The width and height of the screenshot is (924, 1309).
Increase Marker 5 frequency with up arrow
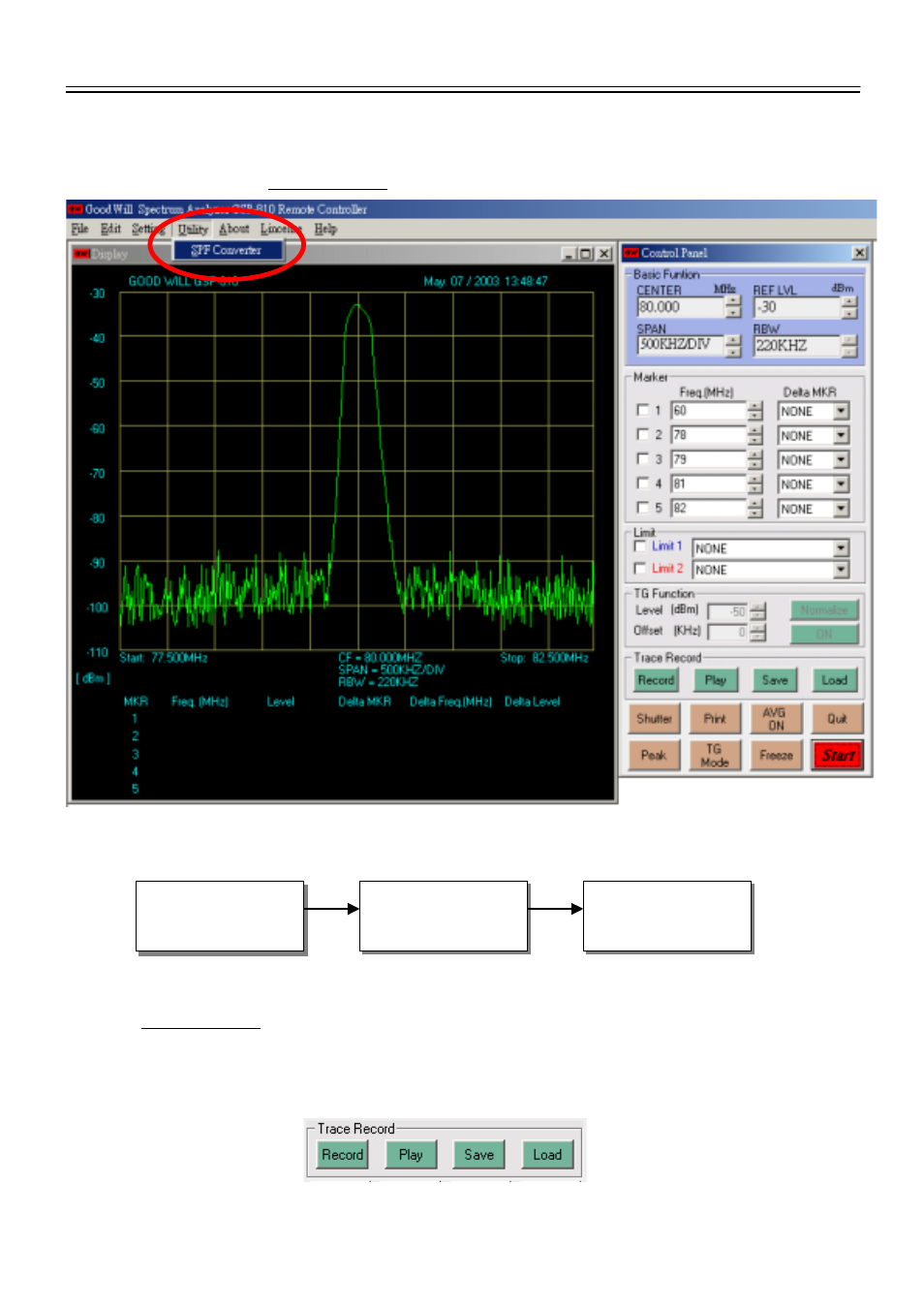tap(755, 503)
